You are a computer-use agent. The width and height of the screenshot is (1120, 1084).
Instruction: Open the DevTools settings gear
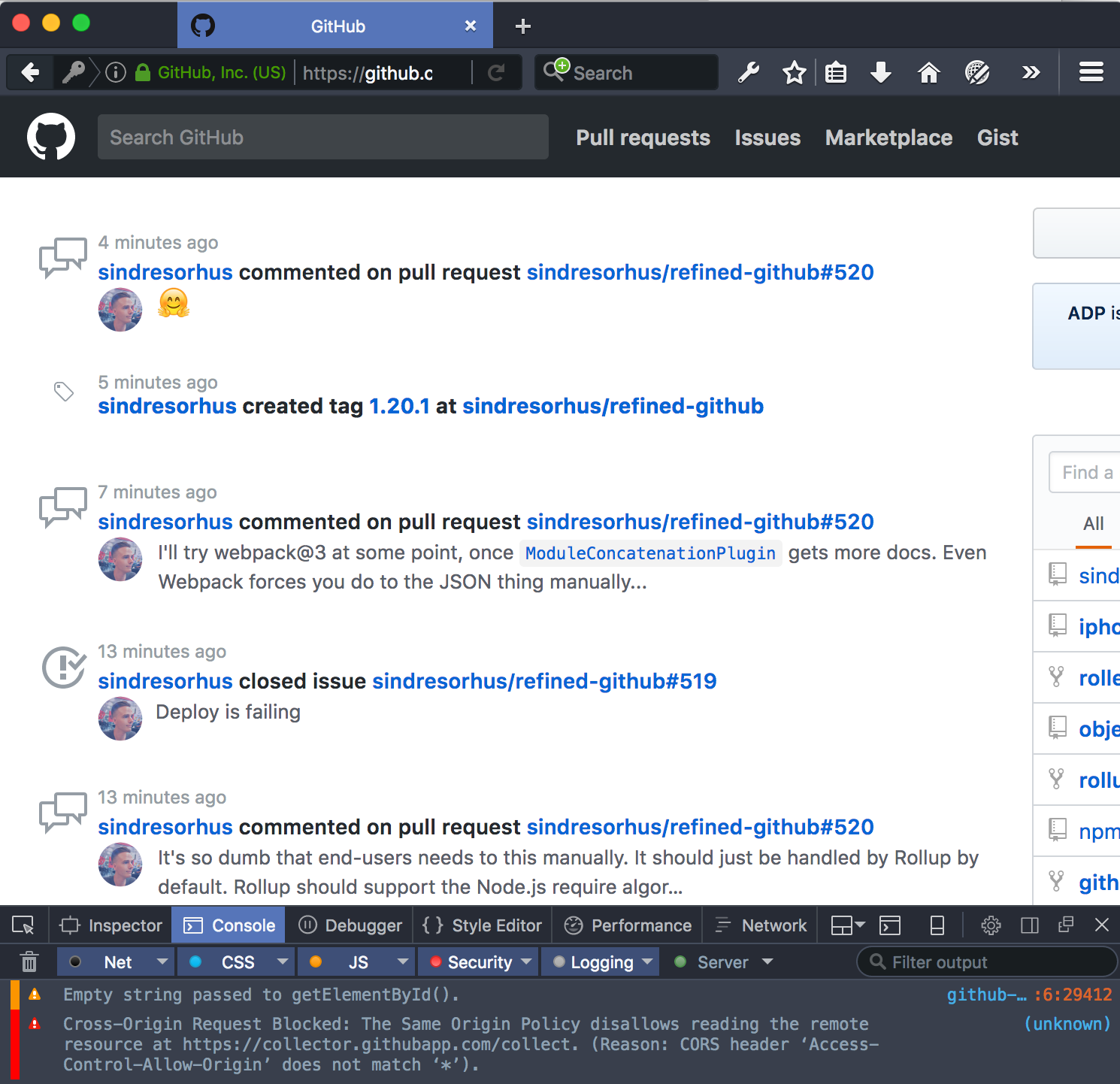click(991, 925)
